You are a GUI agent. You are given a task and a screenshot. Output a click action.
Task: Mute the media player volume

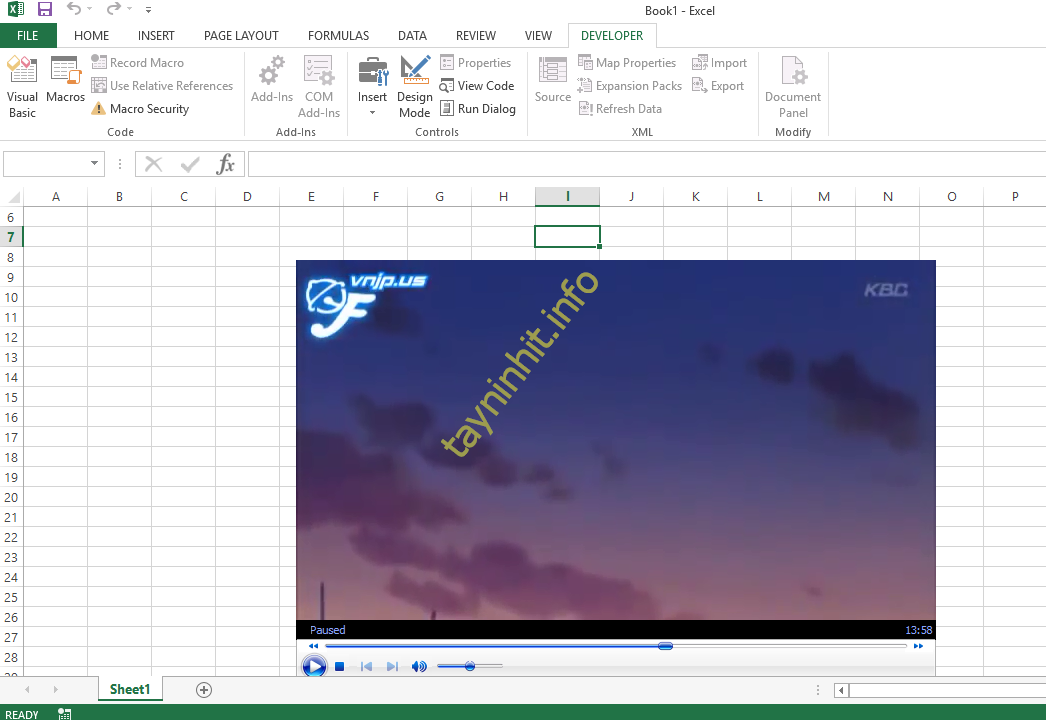pyautogui.click(x=419, y=667)
